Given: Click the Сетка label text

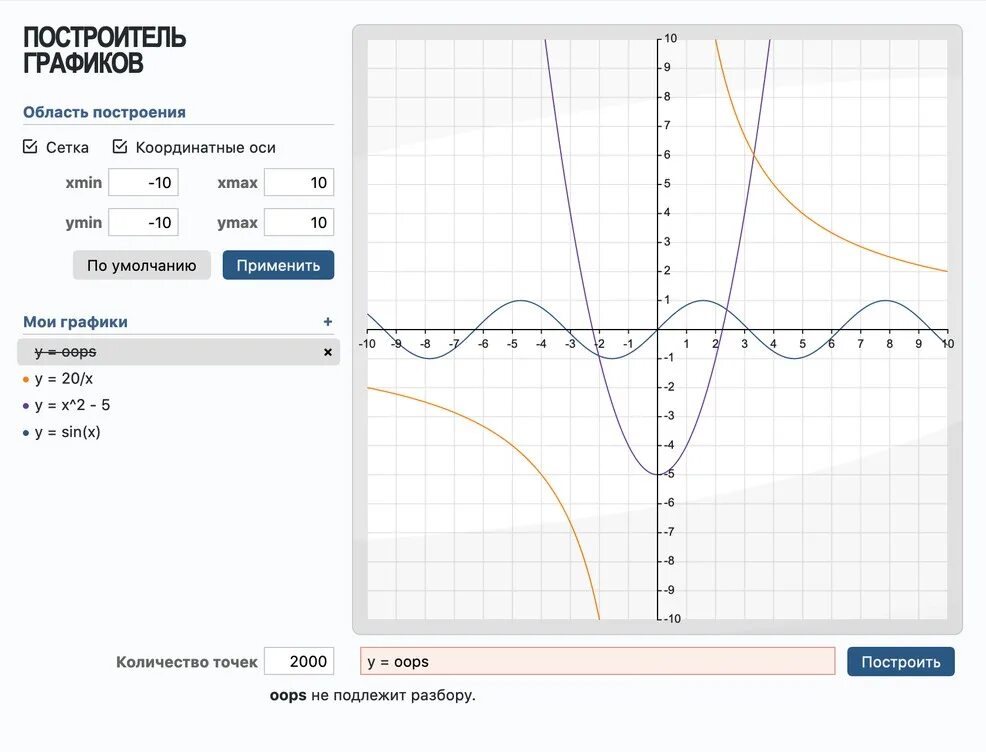Looking at the screenshot, I should 67,148.
